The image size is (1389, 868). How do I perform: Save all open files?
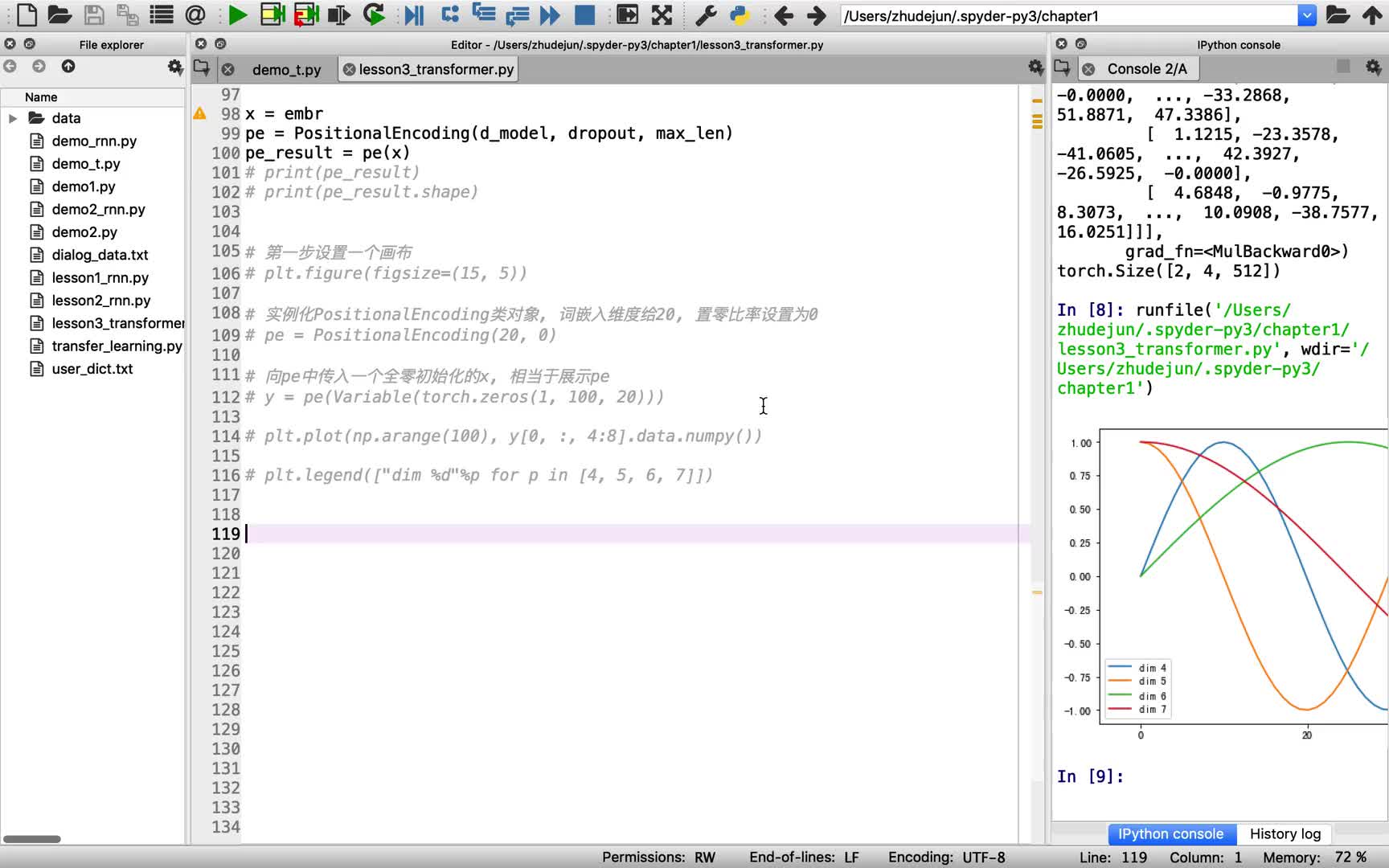click(x=127, y=14)
